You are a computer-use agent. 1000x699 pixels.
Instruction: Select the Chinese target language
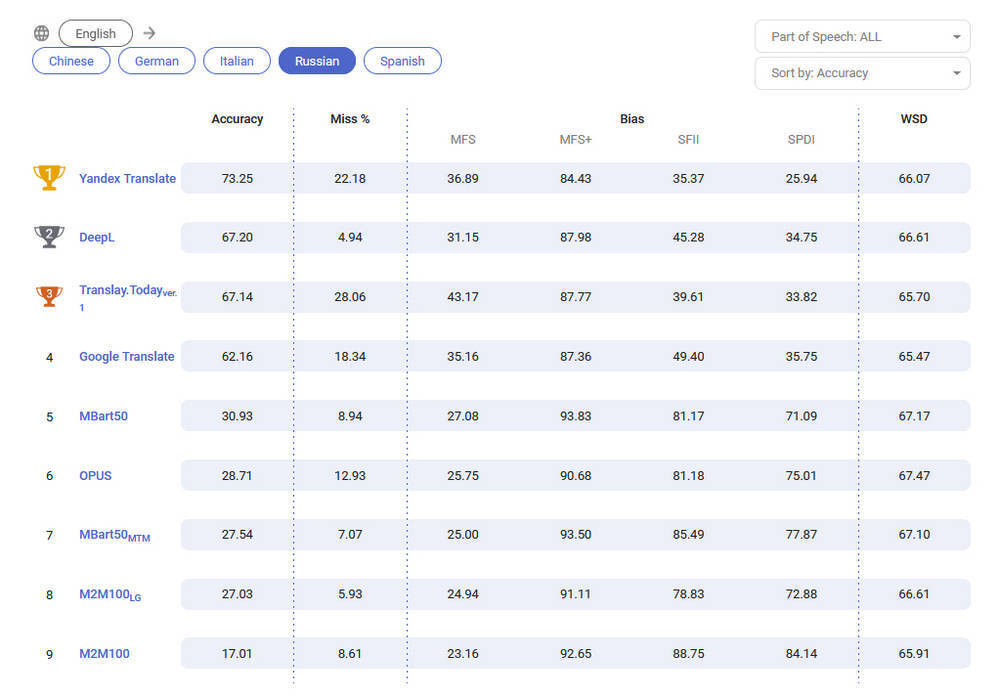[71, 61]
